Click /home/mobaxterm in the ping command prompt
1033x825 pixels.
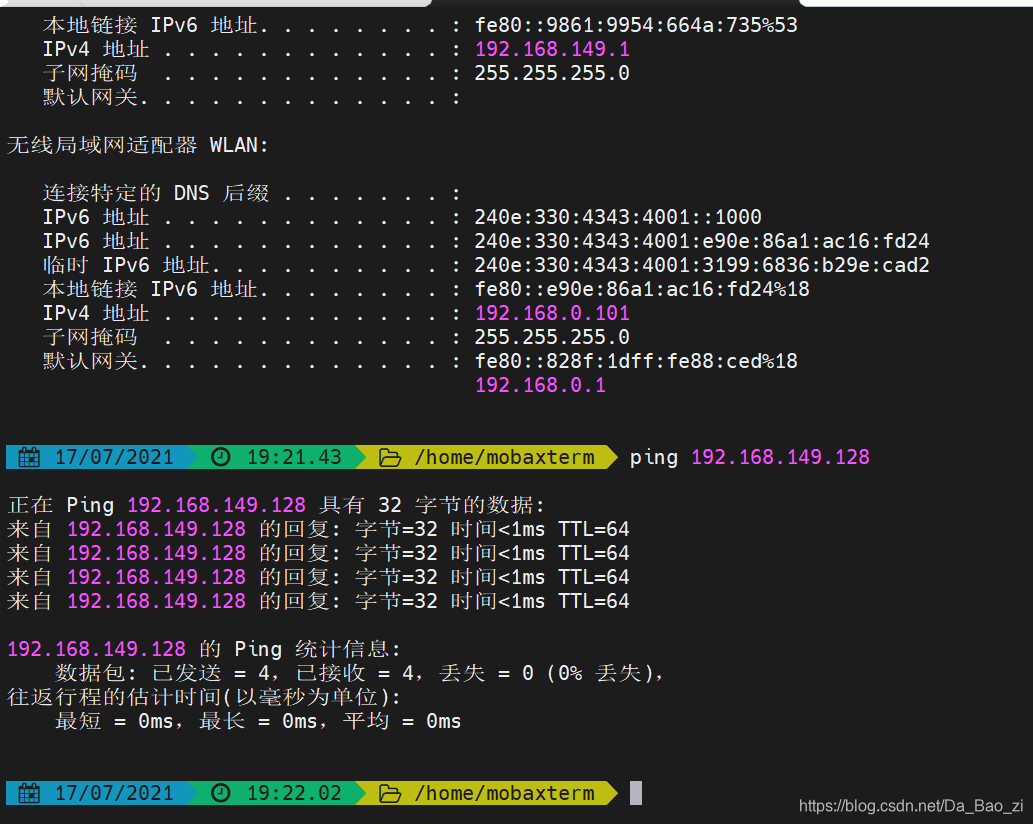pos(505,457)
